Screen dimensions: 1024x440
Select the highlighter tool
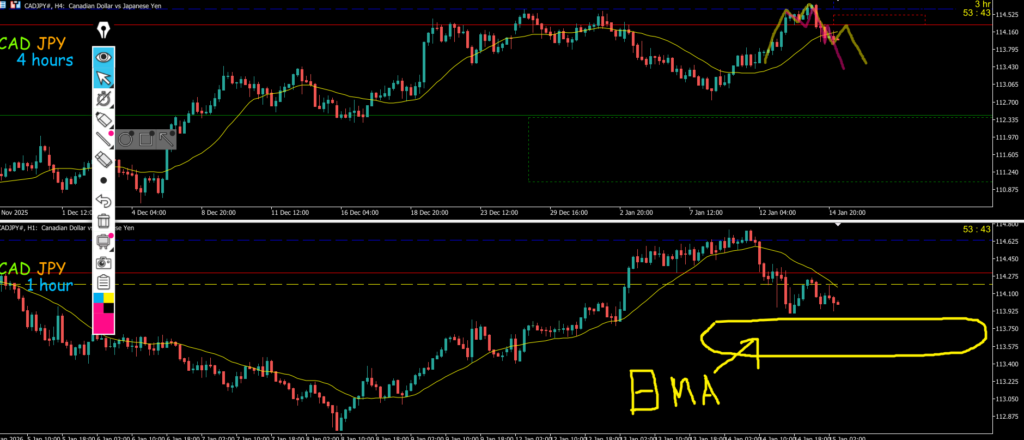(104, 119)
